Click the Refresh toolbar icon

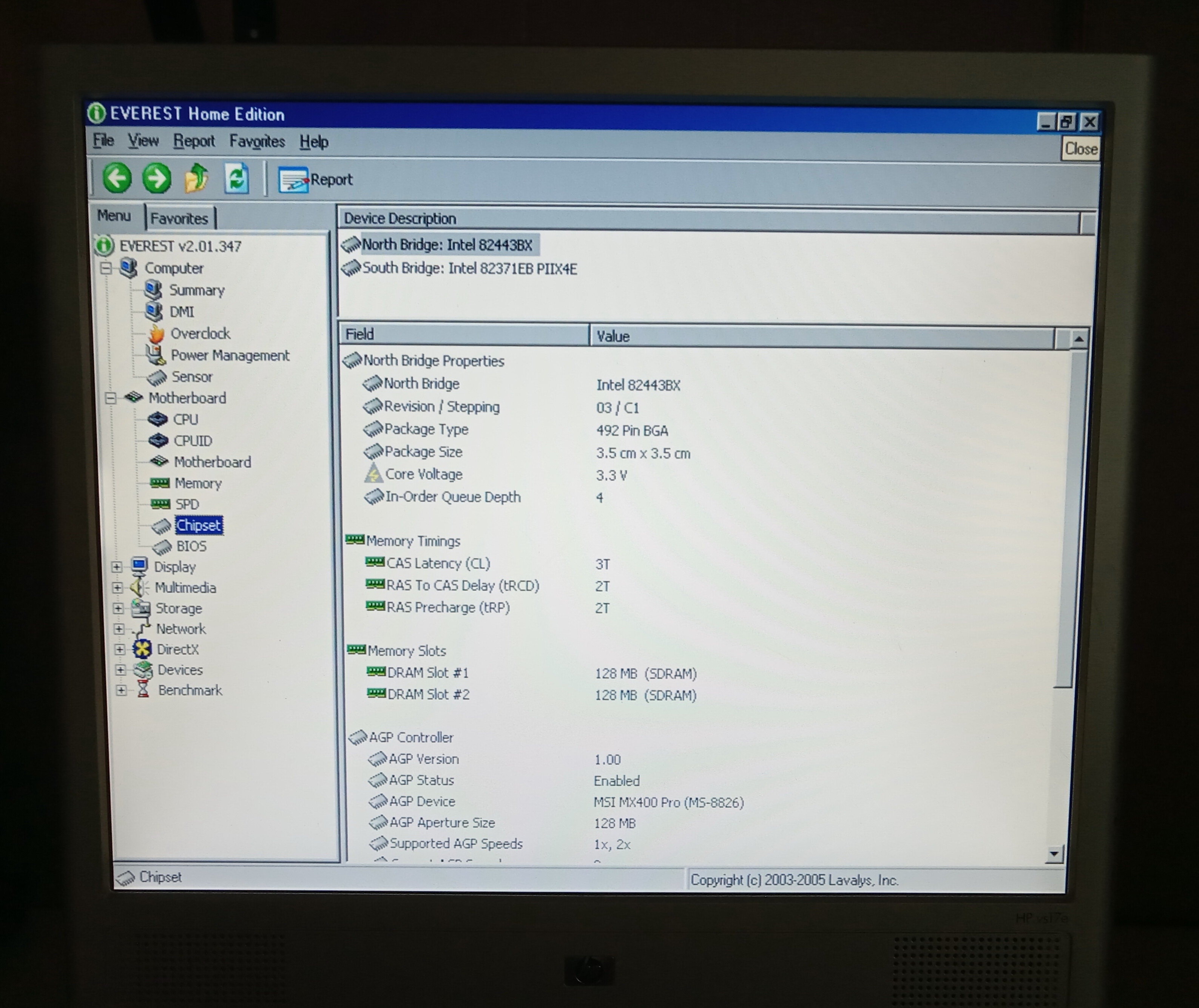point(236,179)
